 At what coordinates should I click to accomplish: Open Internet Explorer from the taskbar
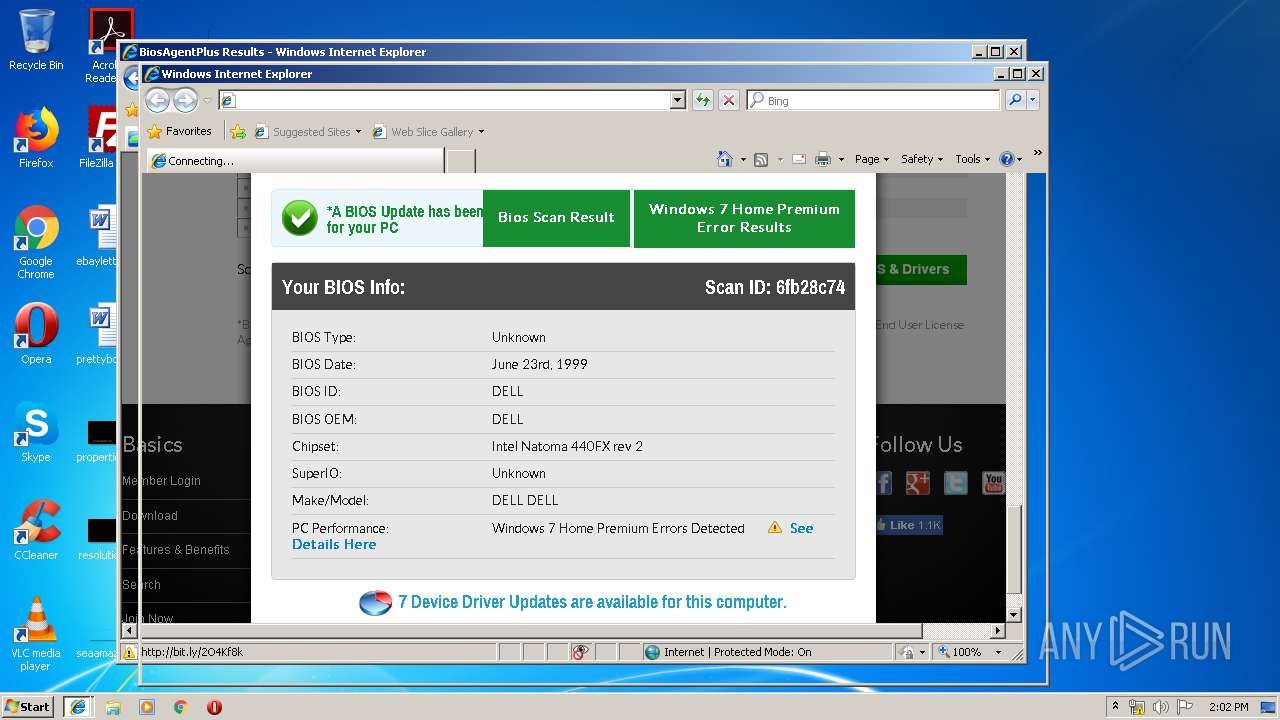coord(78,706)
